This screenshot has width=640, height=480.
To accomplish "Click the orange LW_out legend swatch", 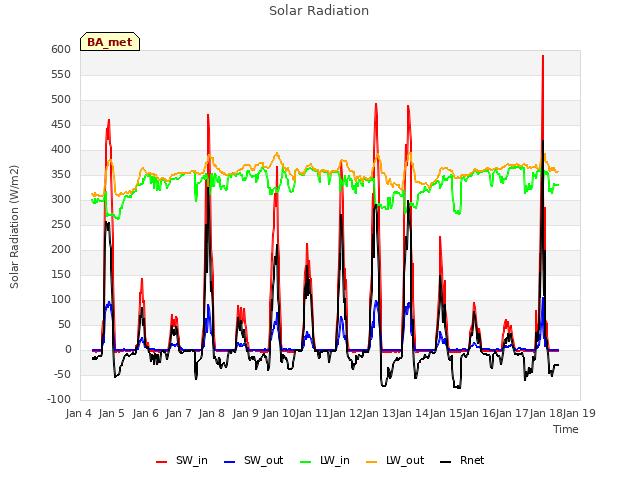I will [x=372, y=462].
